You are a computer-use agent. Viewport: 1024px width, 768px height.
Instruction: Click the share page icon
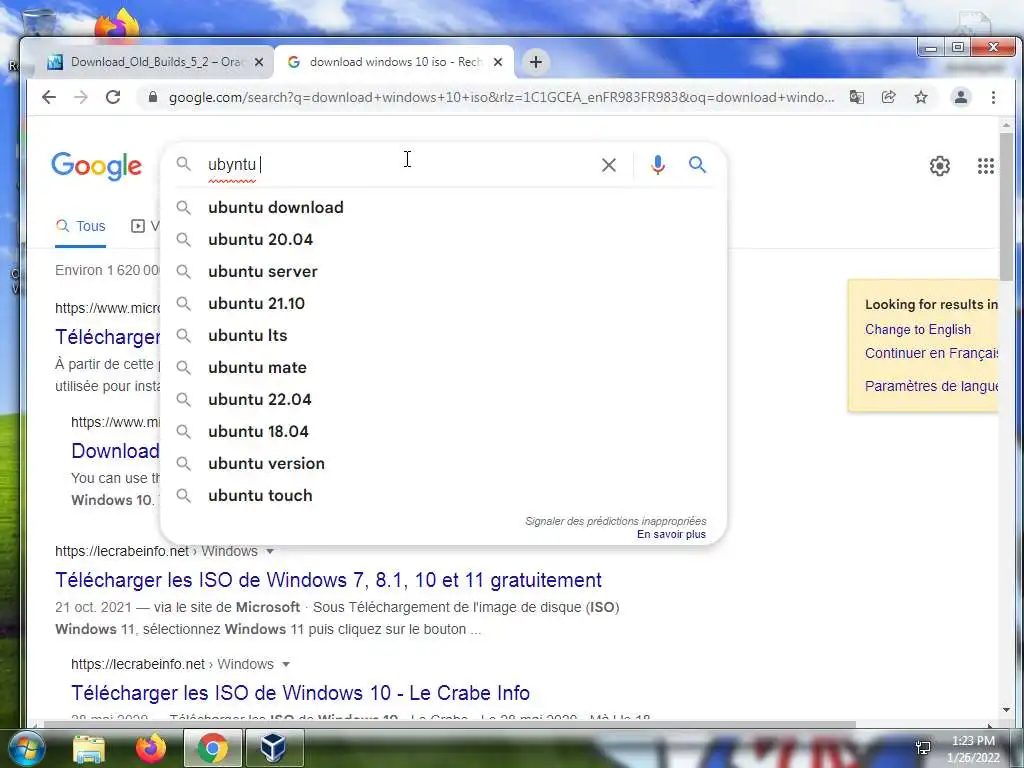(x=888, y=97)
